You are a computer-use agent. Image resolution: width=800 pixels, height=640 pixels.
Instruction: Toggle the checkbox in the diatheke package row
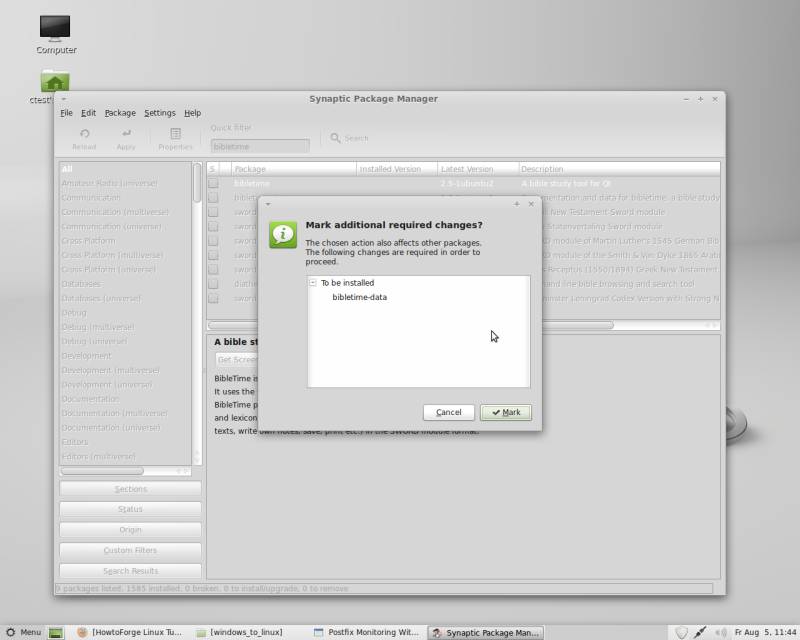213,283
